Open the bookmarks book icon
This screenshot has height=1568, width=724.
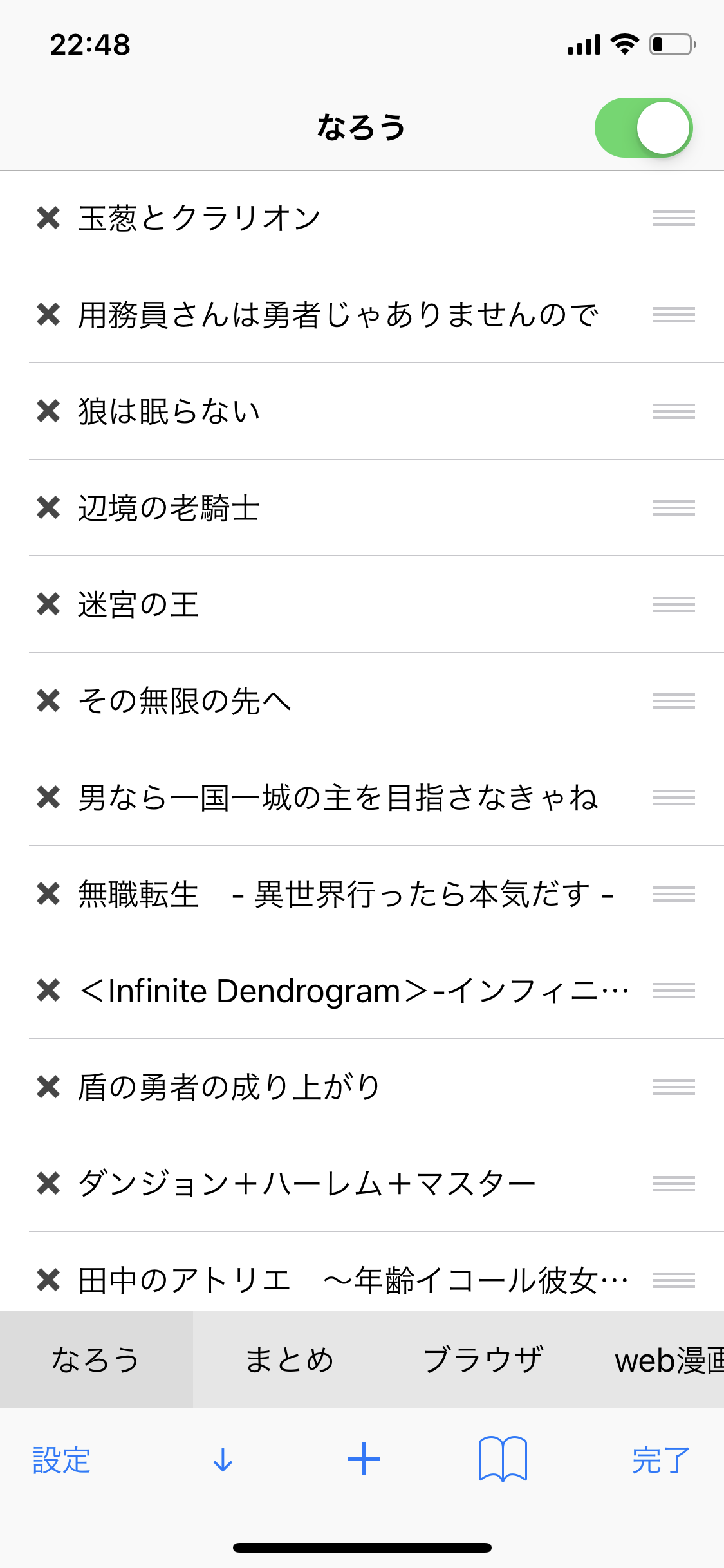click(503, 1459)
